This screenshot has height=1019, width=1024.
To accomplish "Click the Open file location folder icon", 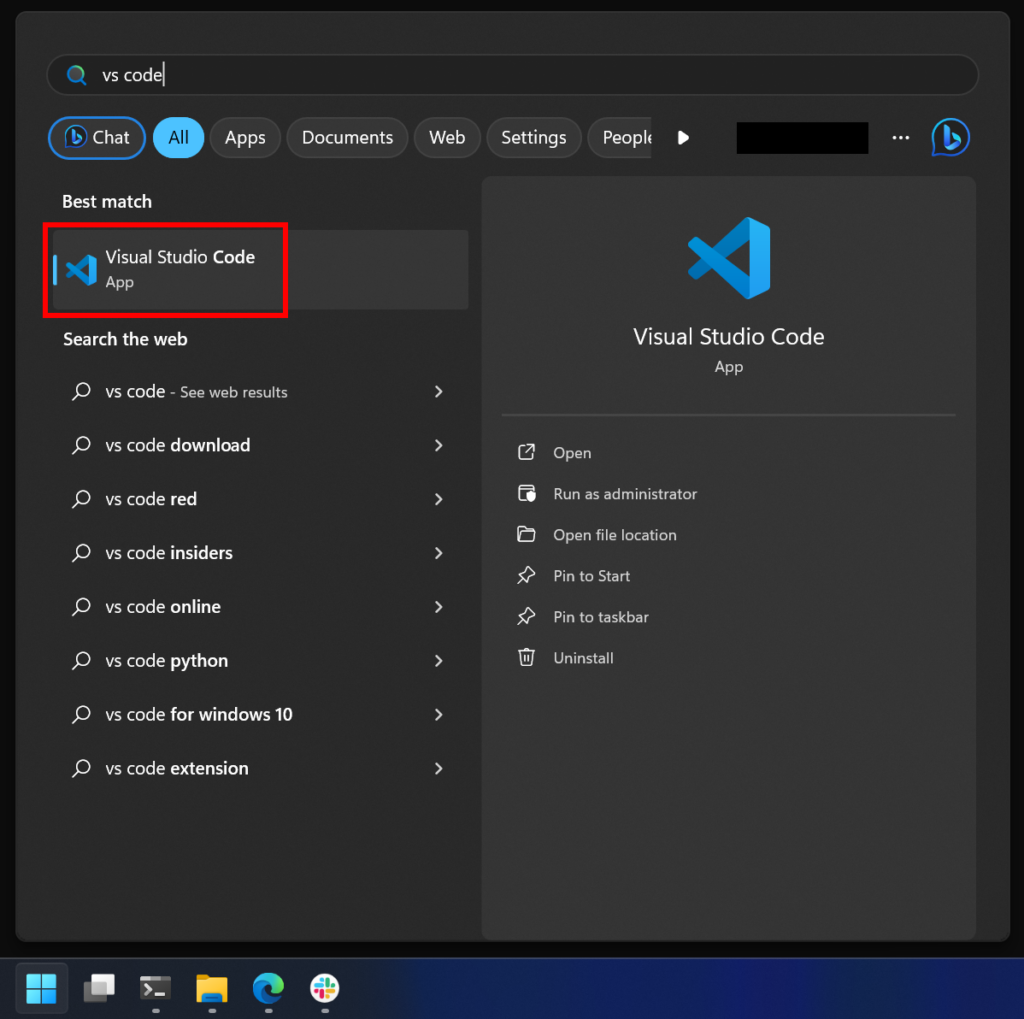I will [526, 534].
